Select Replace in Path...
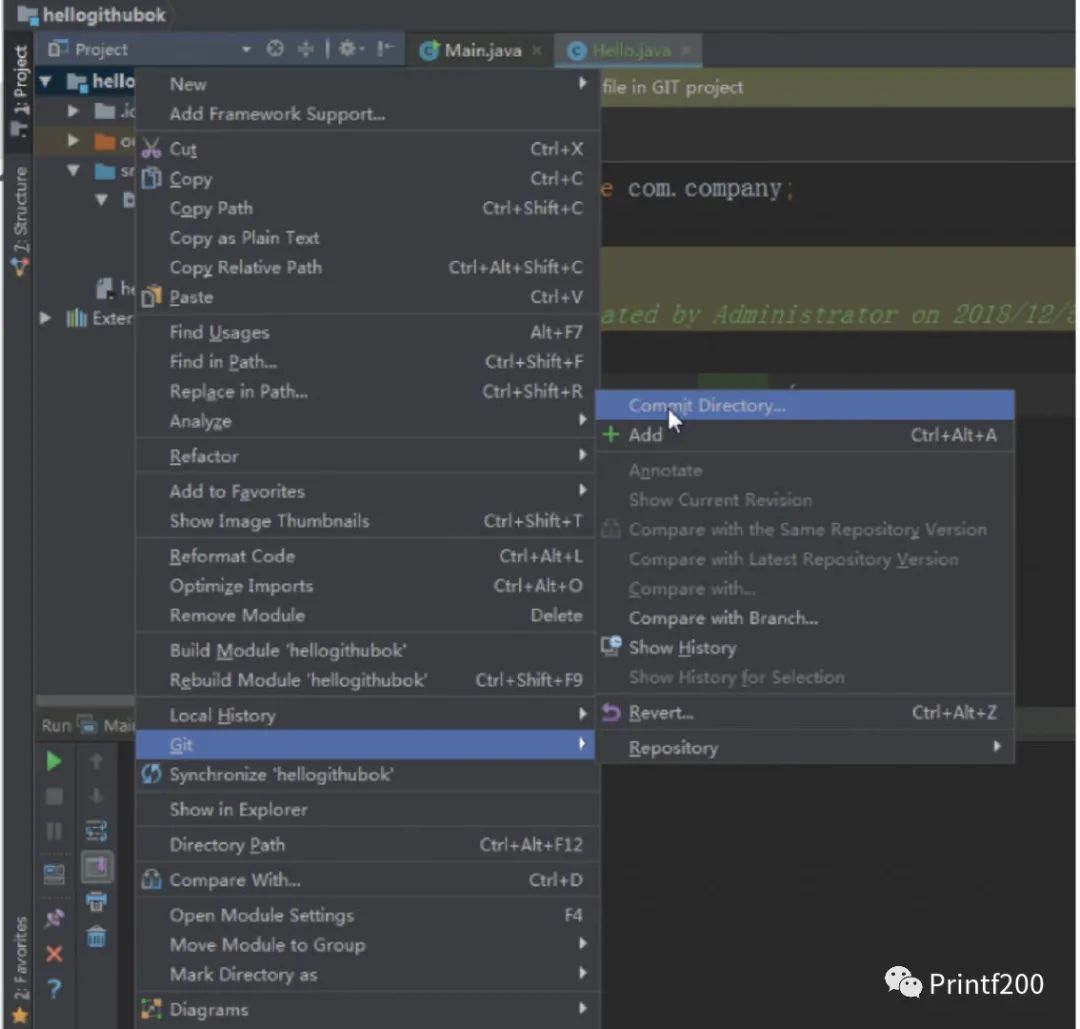Viewport: 1080px width, 1029px height. (x=365, y=391)
